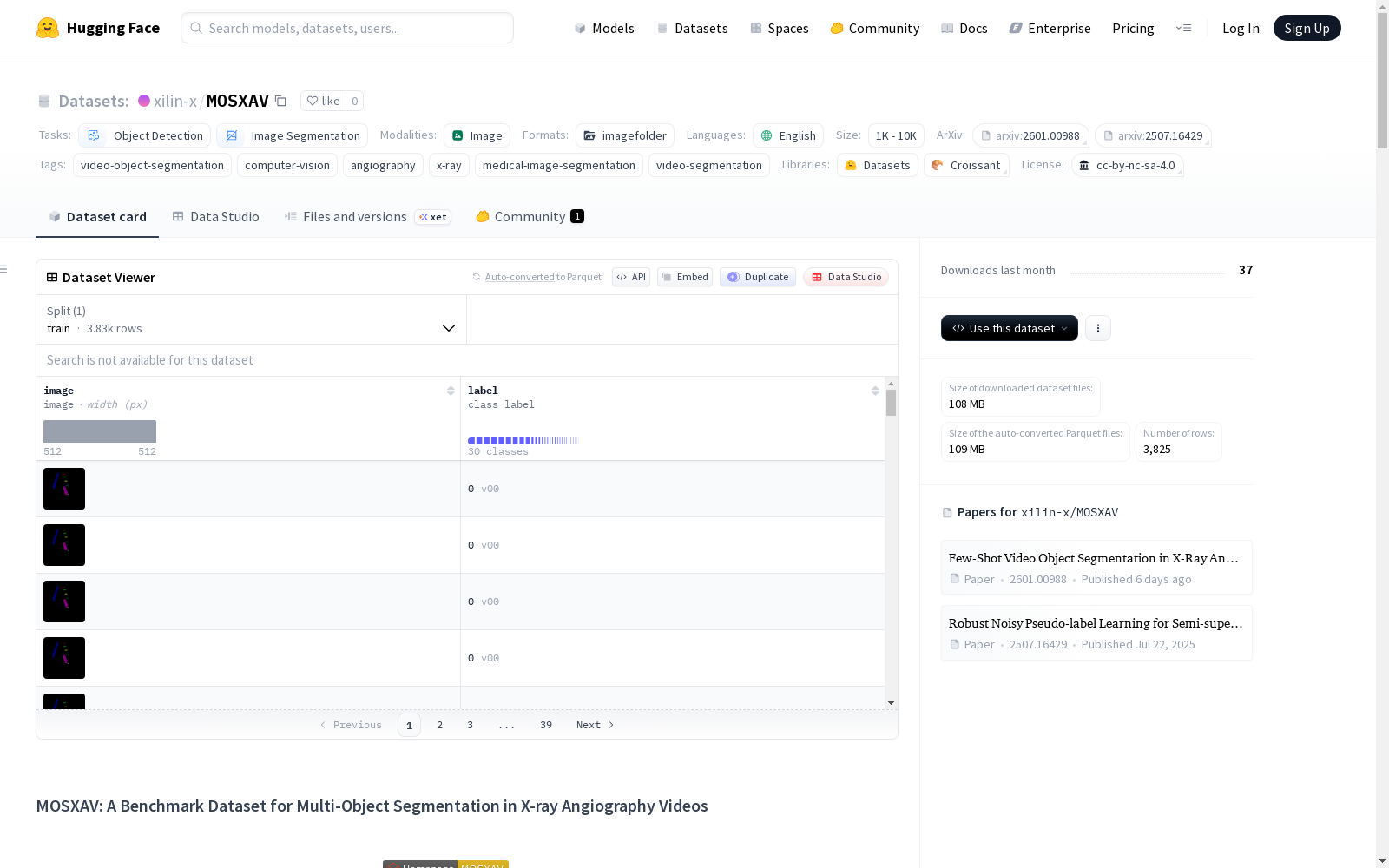Open Spaces in the top navigation
Viewport: 1389px width, 868px height.
point(780,28)
